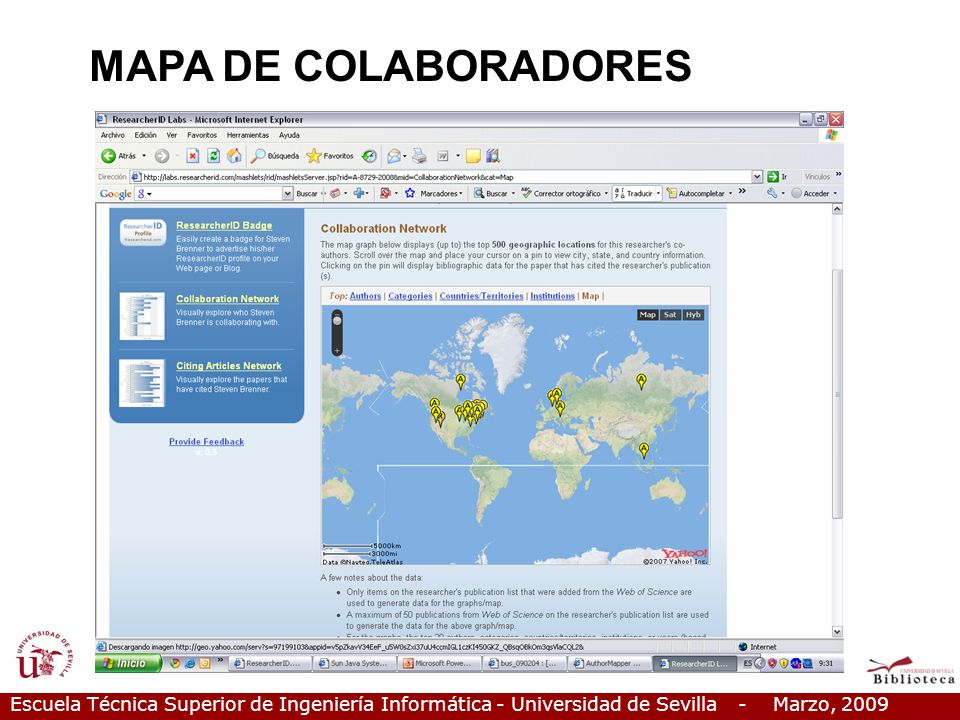
Task: Click the Citing Articles Network chart thumbnail
Action: coord(142,383)
